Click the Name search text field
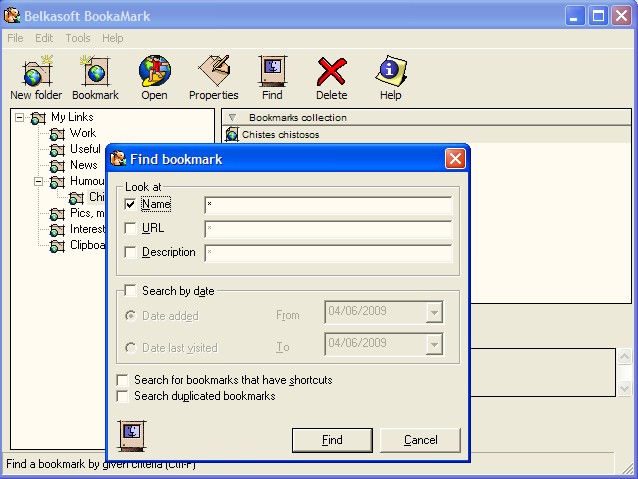Viewport: 638px width, 479px height. pyautogui.click(x=328, y=204)
